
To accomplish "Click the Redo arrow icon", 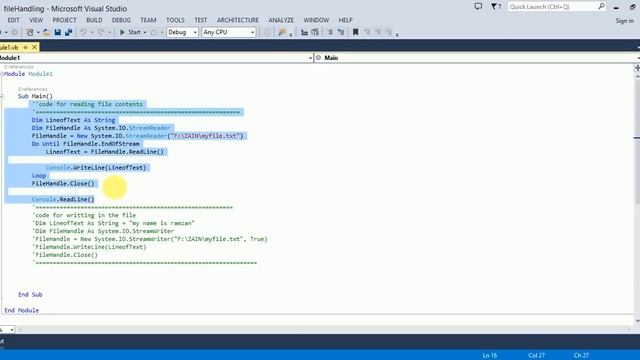I will [100, 32].
